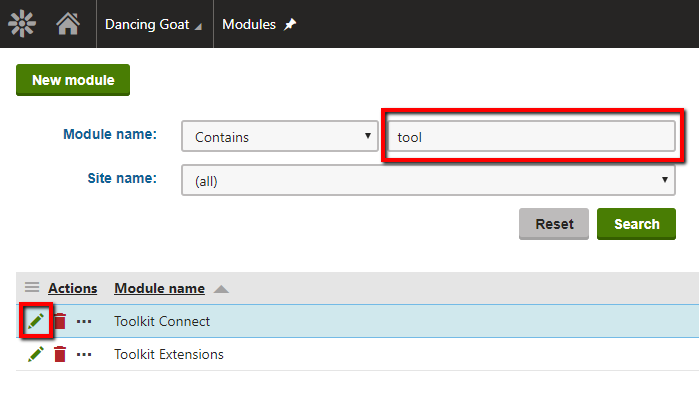Delete the Toolkit Connect module

coord(60,321)
